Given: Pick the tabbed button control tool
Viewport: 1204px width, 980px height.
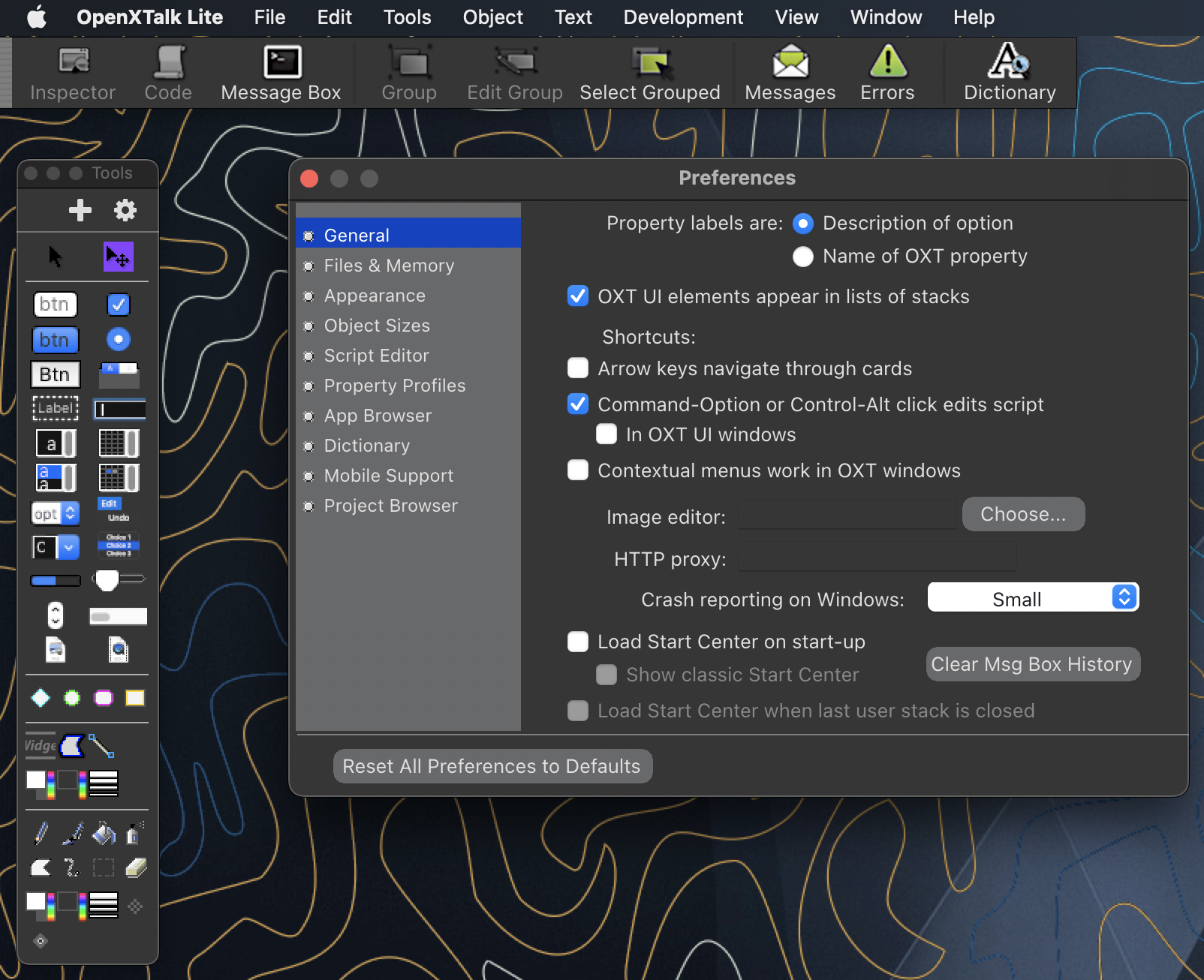Looking at the screenshot, I should click(119, 374).
